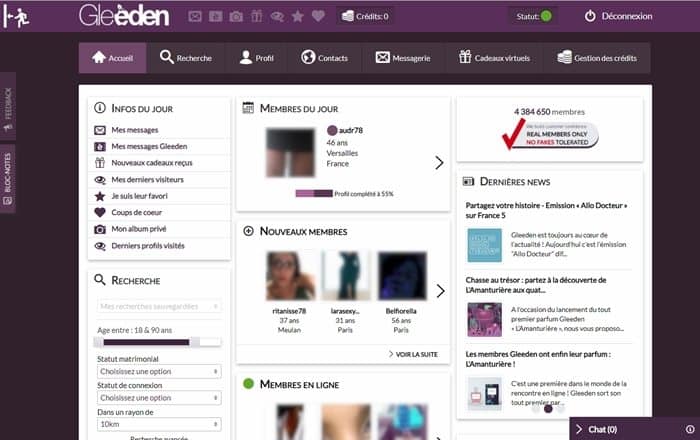The image size is (700, 440).
Task: Show next Membres du jour member
Action: (439, 162)
